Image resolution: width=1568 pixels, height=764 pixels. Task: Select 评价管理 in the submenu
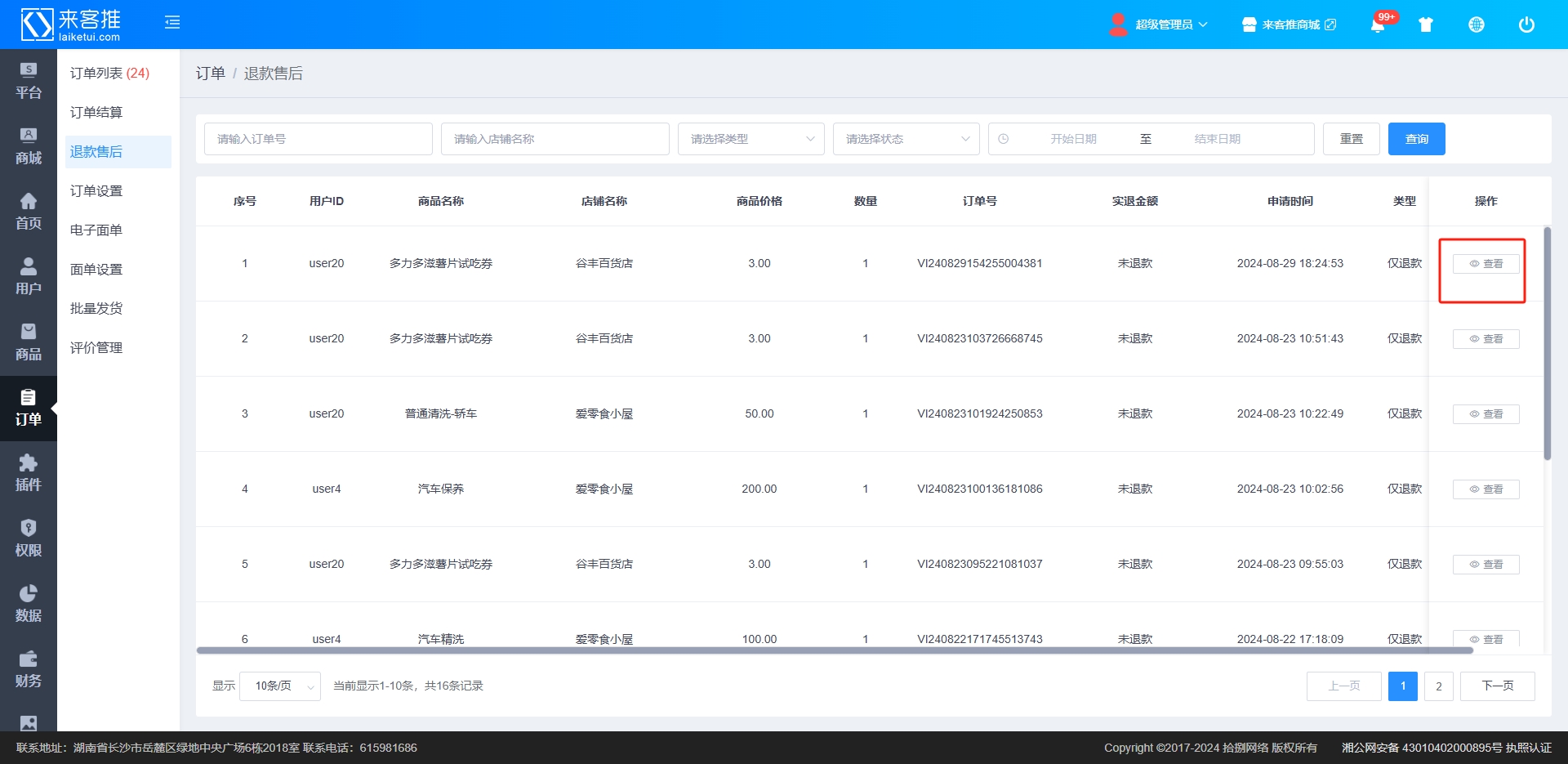96,348
